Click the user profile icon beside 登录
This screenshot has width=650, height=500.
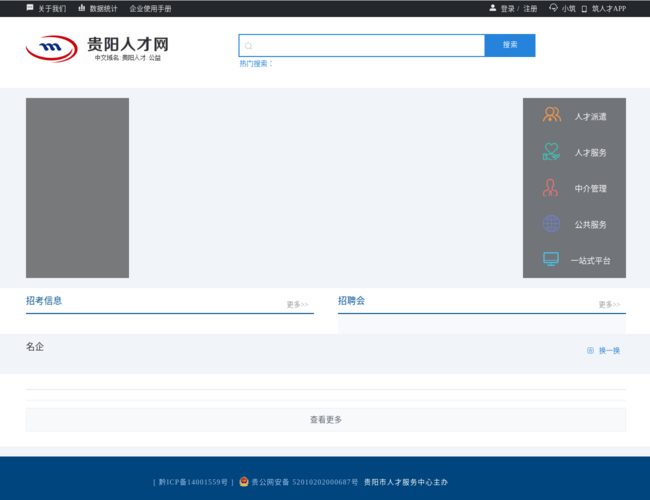(492, 7)
